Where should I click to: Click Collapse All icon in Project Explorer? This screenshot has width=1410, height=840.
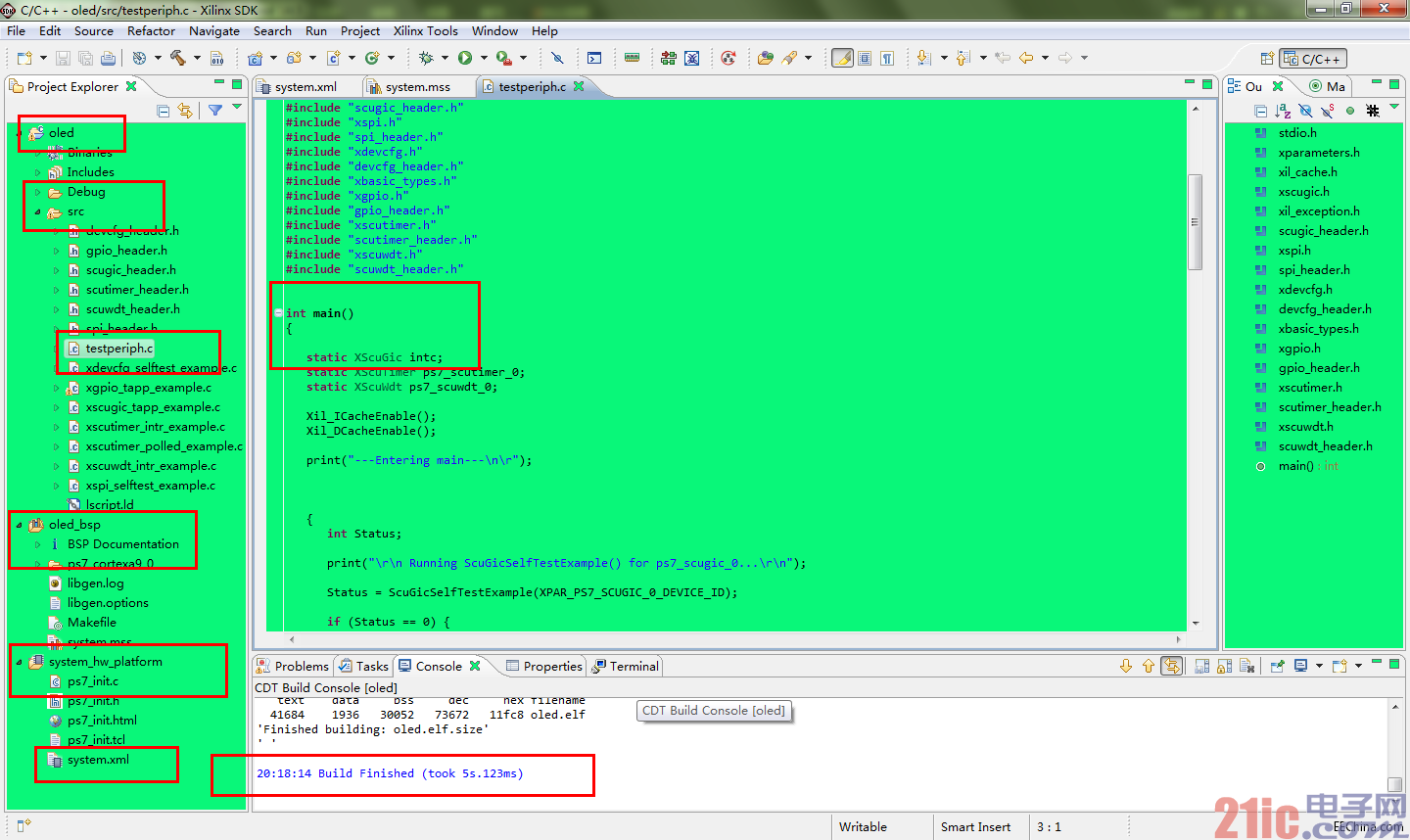coord(164,111)
